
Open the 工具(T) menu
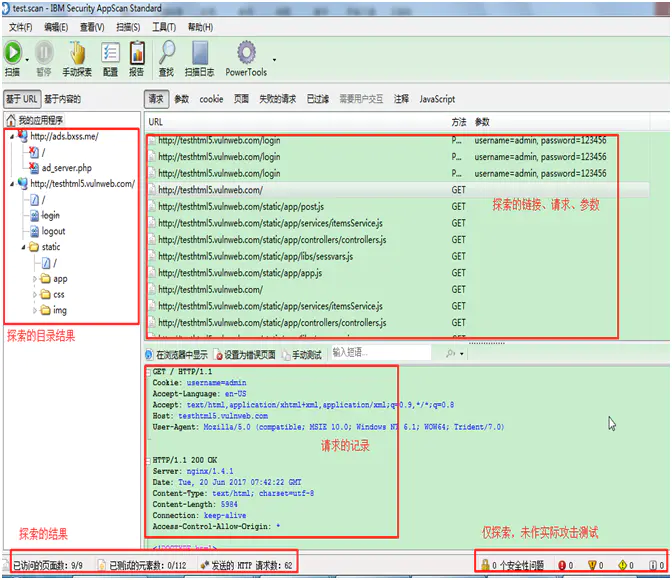[x=164, y=27]
